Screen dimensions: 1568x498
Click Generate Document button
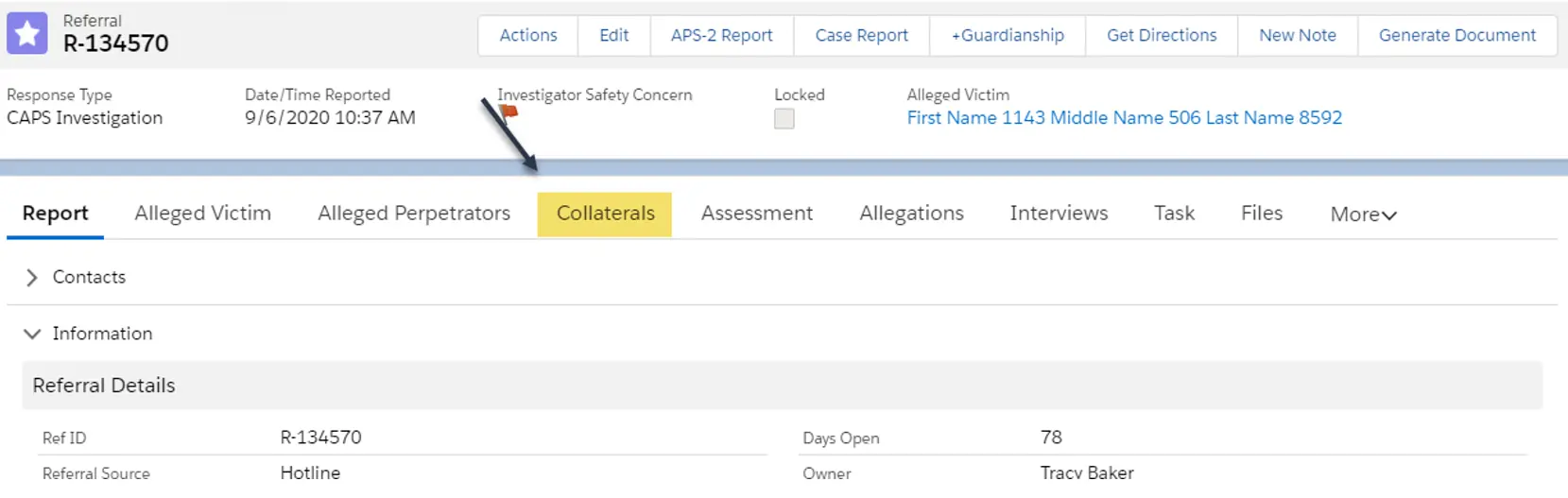click(1457, 35)
